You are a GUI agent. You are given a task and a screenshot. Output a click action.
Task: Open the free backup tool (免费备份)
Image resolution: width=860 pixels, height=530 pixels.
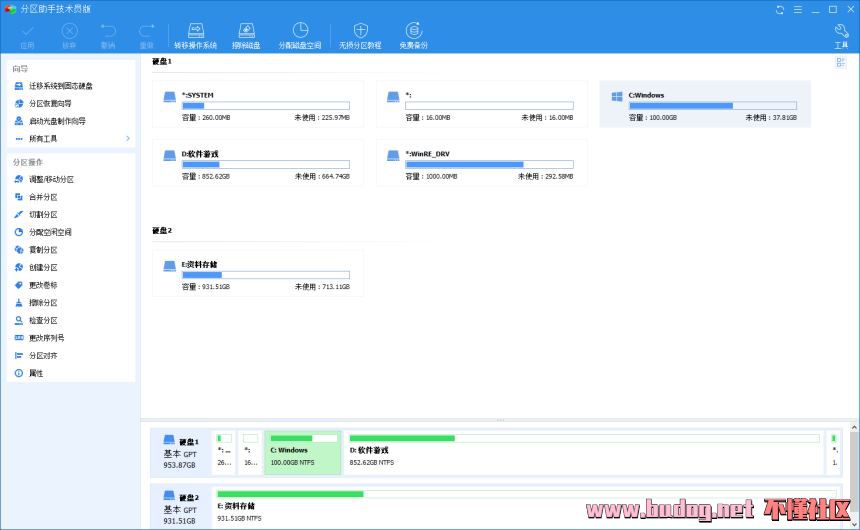[x=414, y=36]
